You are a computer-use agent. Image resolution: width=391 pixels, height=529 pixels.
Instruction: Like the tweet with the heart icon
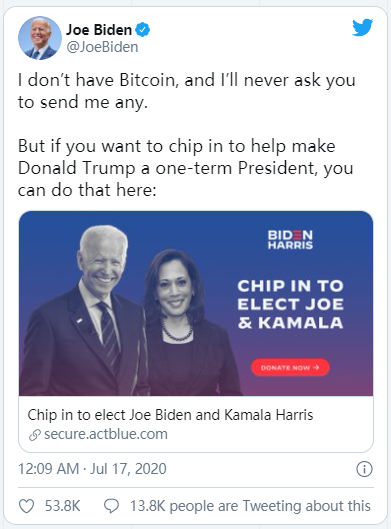26,506
